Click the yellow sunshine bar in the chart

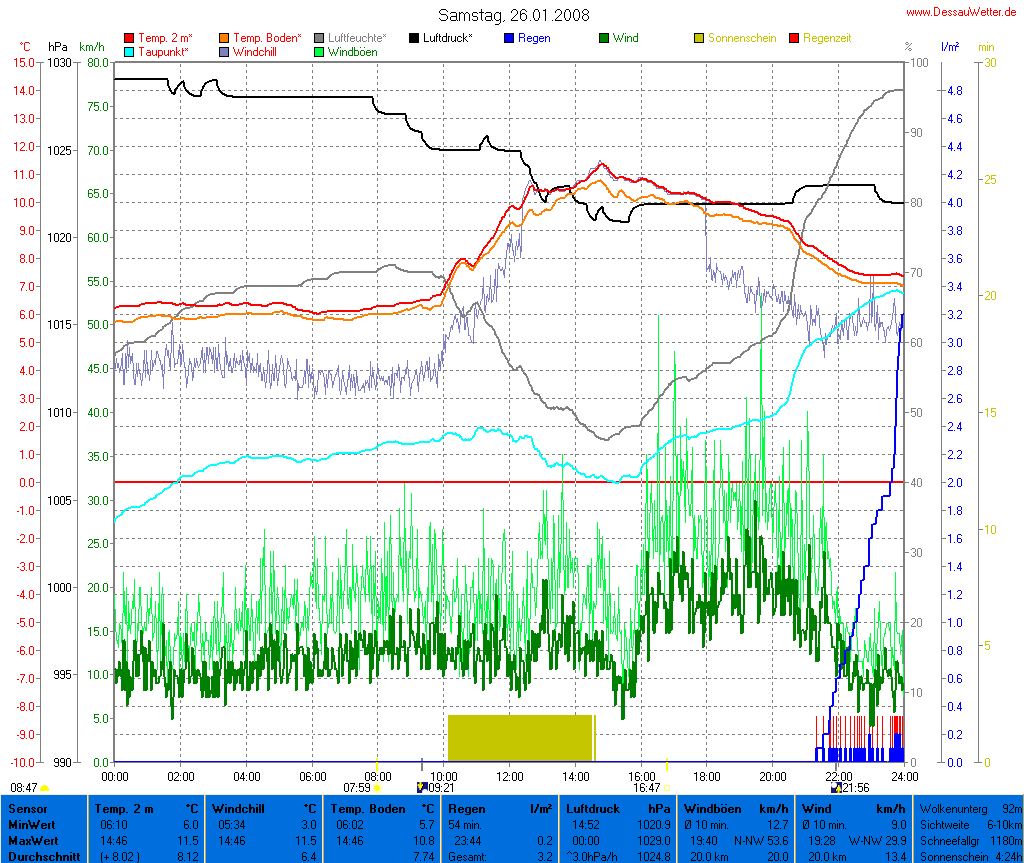[x=520, y=738]
